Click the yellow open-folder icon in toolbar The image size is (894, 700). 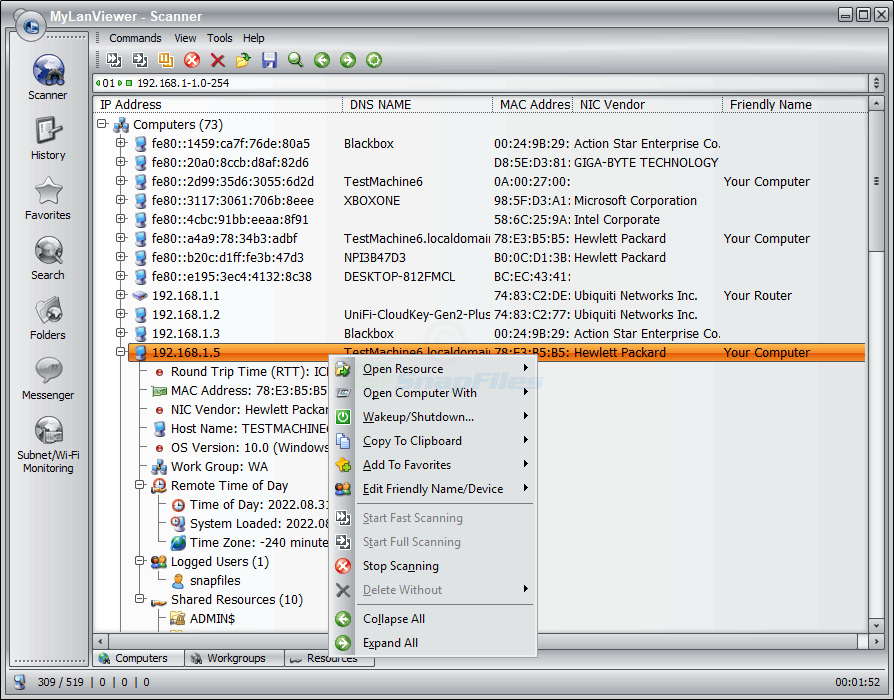point(243,60)
